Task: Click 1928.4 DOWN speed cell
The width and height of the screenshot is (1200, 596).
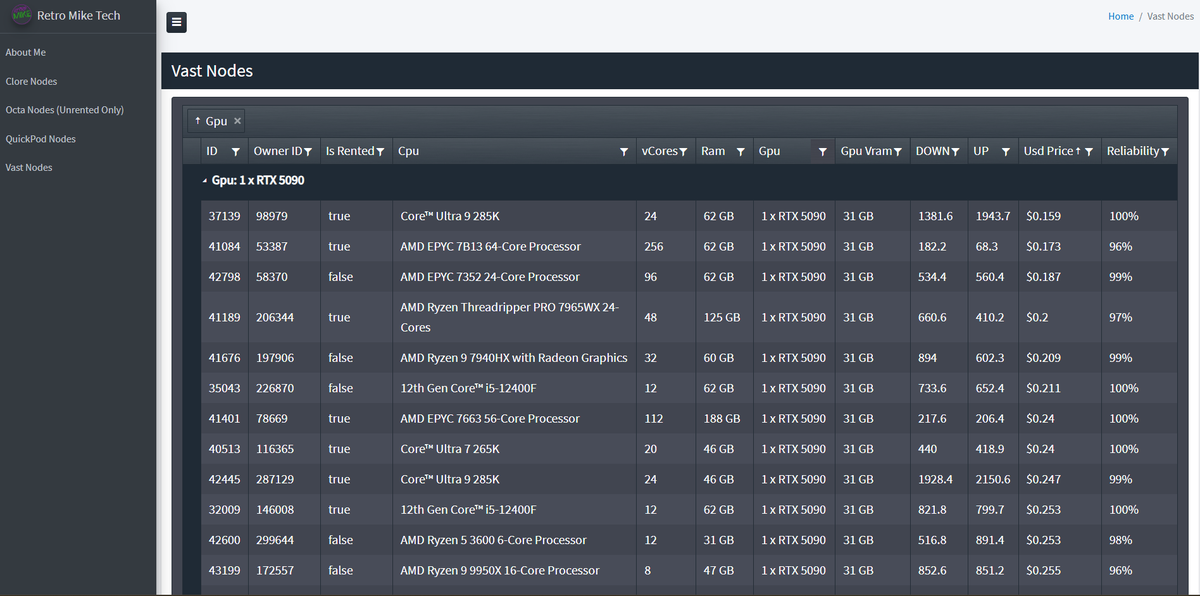Action: click(x=939, y=479)
